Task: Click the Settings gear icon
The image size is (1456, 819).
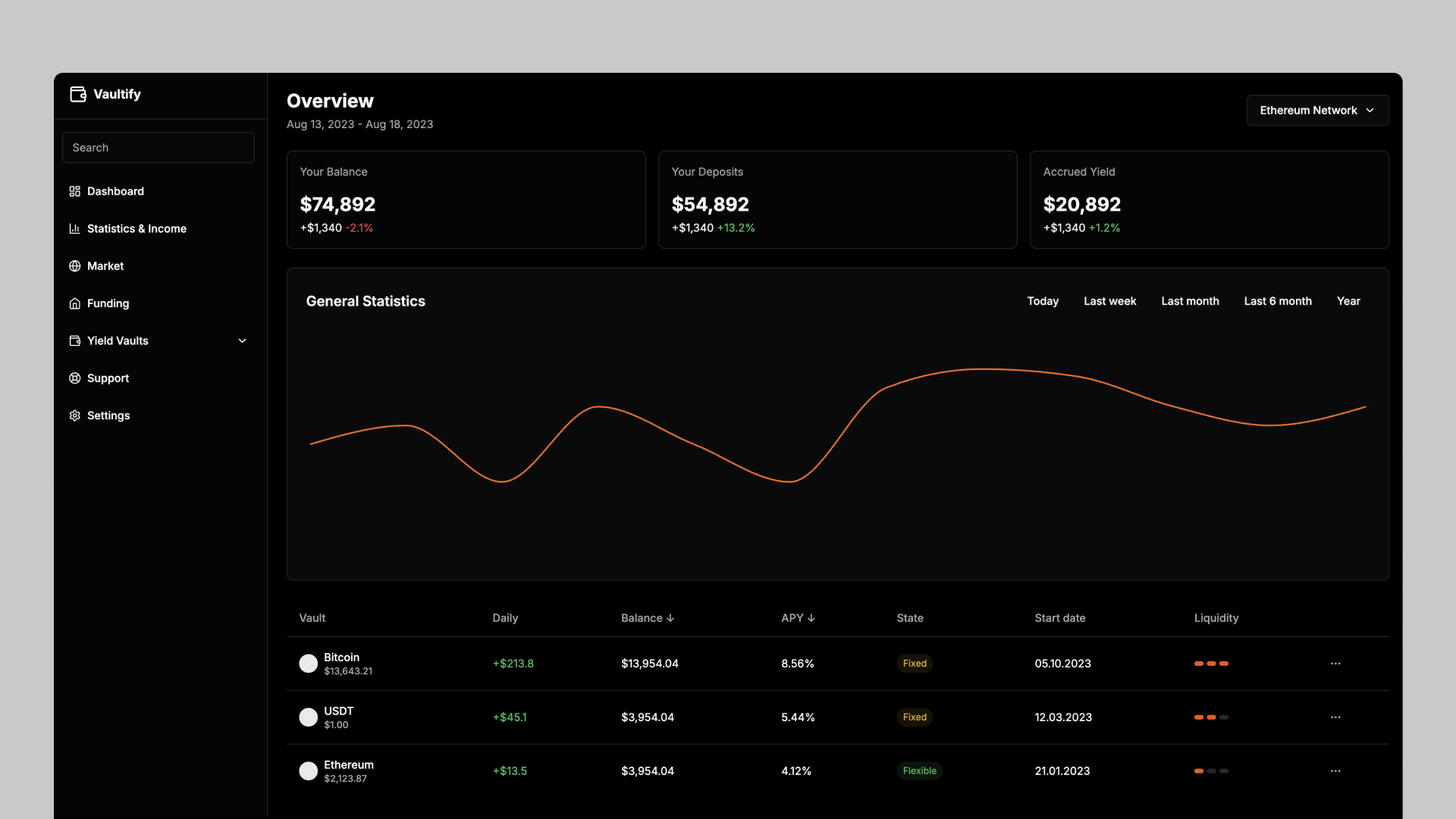Action: coord(74,416)
